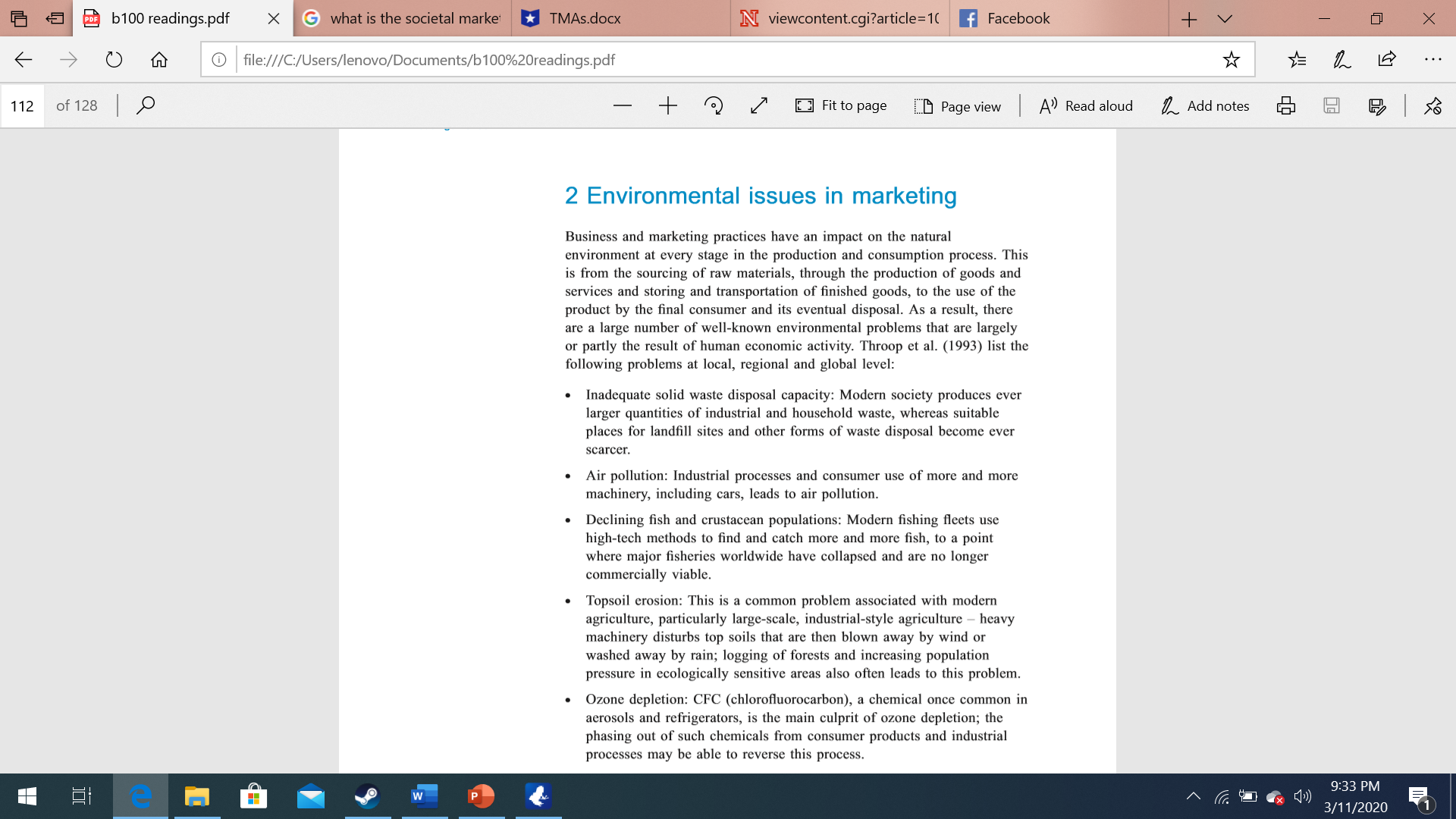Open the Action Center notifications
The width and height of the screenshot is (1456, 819).
point(1420,797)
